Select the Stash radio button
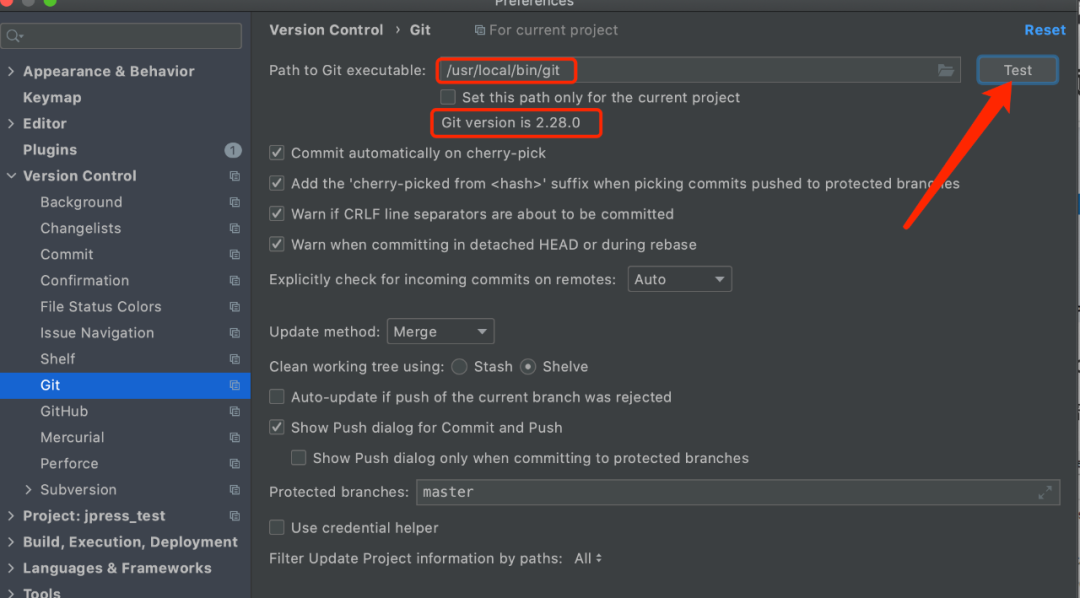The image size is (1080, 598). coord(459,367)
